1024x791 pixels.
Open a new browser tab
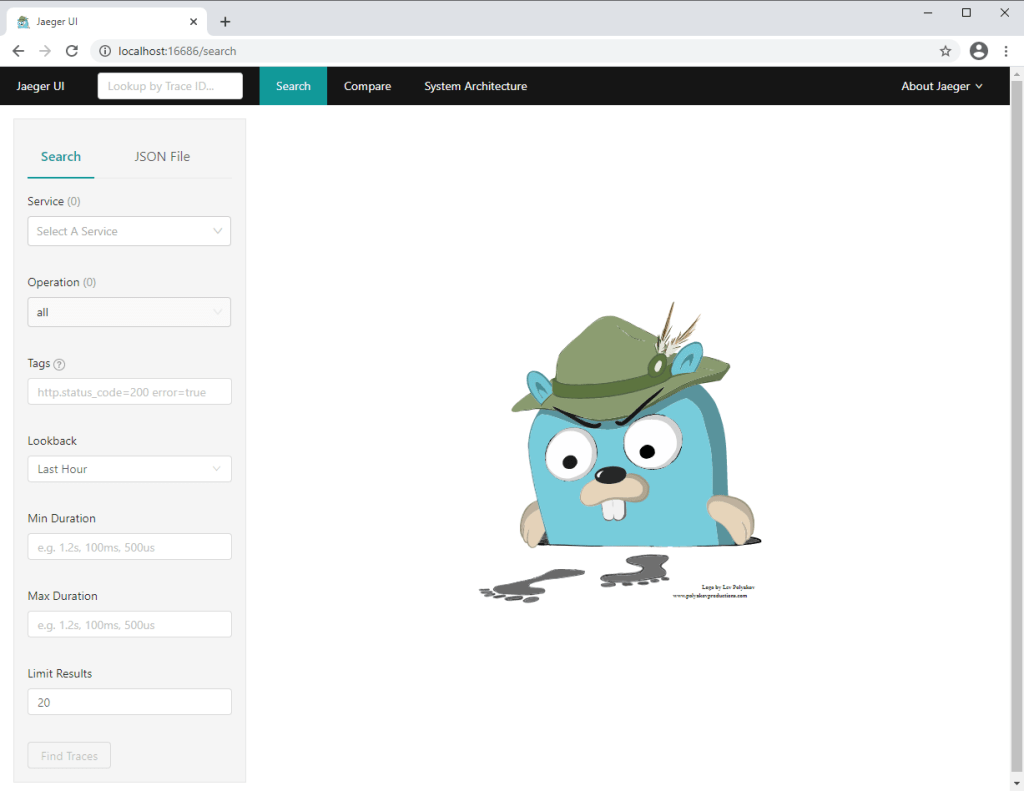point(225,21)
